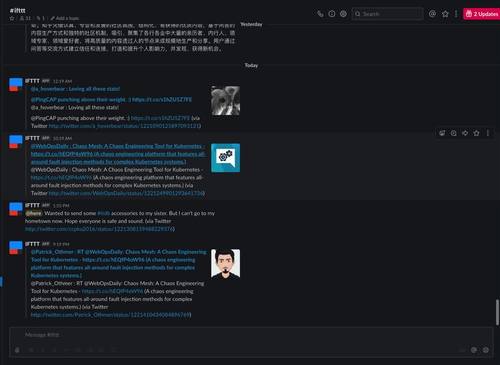Focus the Search field

pos(387,14)
